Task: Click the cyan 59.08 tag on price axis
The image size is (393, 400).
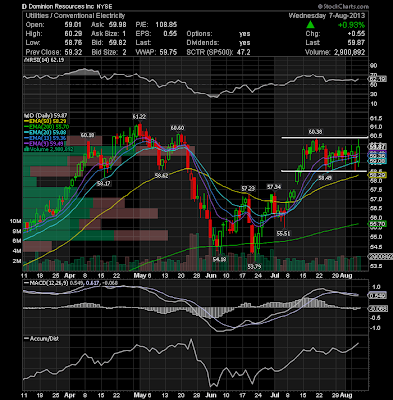Action: (x=377, y=161)
